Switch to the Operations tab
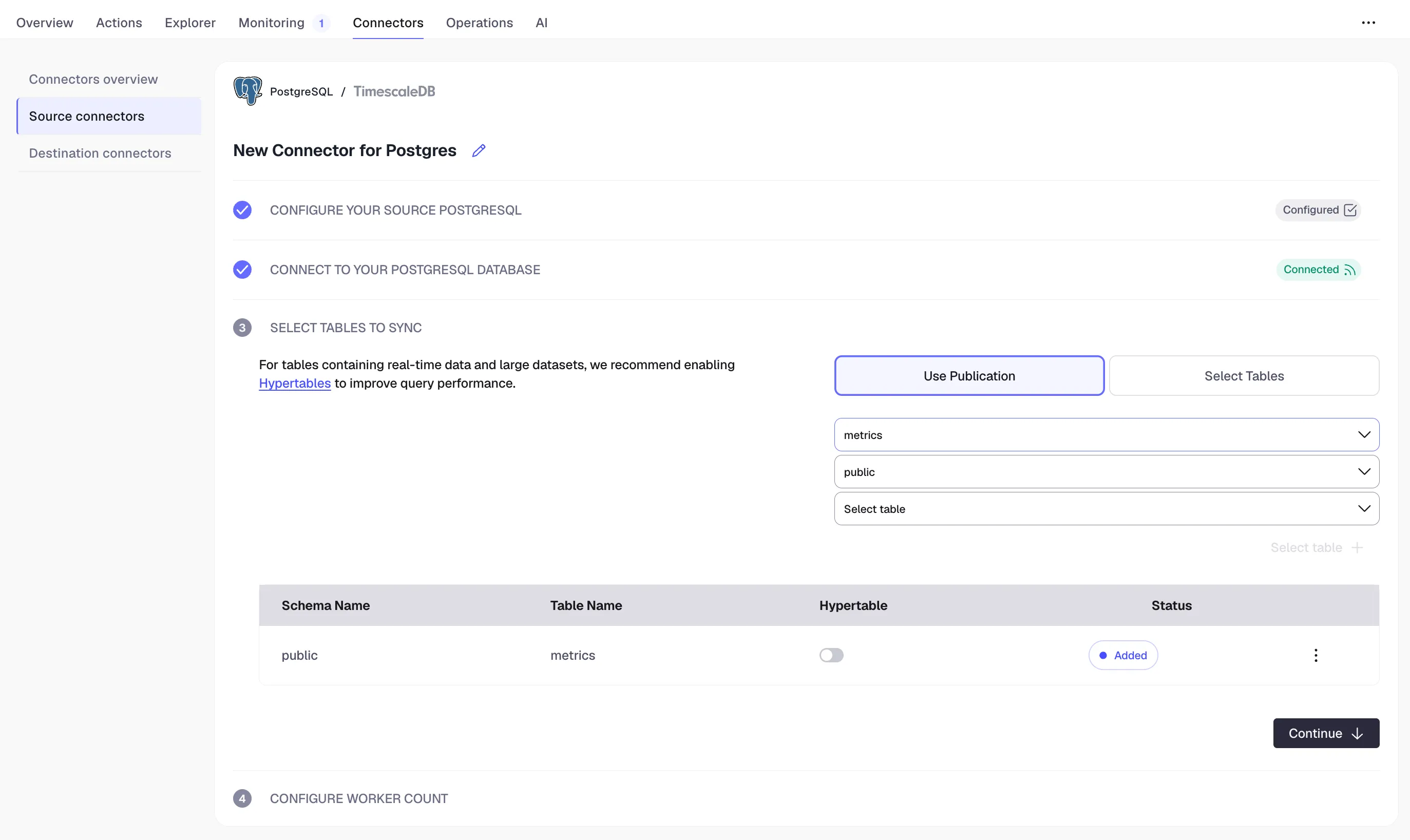1410x840 pixels. (479, 23)
